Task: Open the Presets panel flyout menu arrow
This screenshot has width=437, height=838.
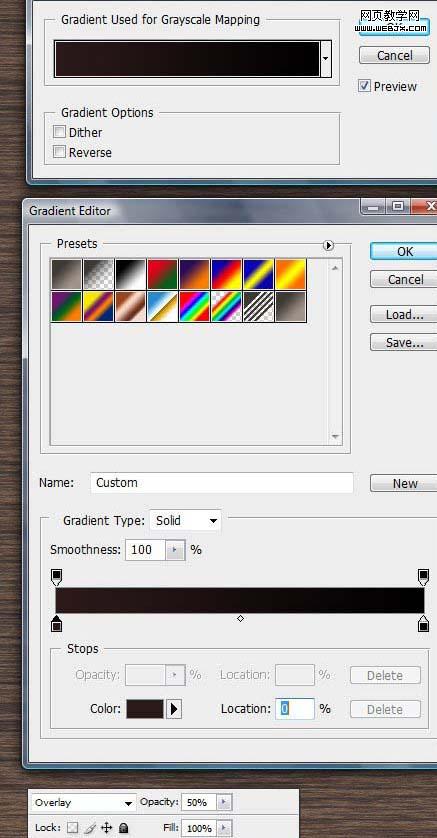Action: tap(329, 245)
